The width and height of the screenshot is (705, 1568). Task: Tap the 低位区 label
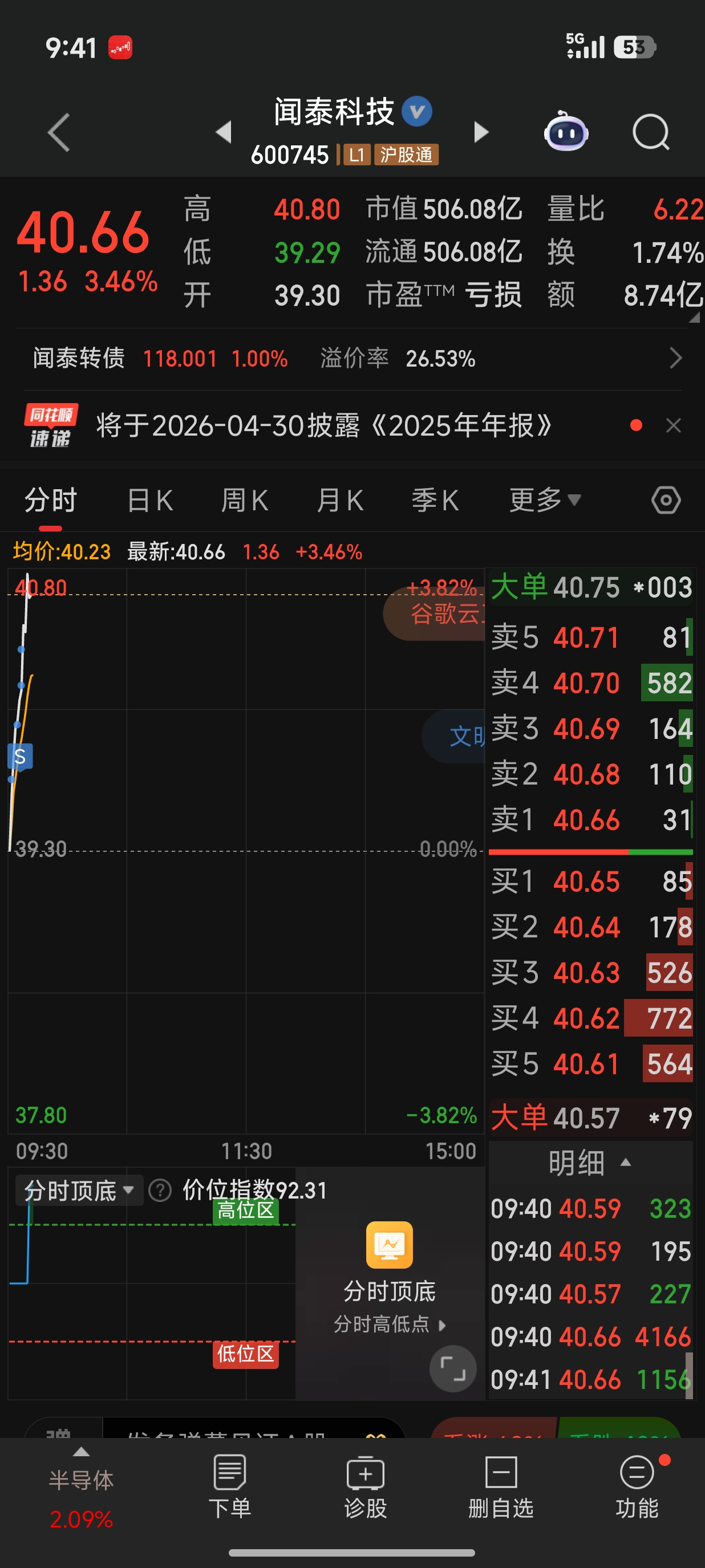(246, 1354)
